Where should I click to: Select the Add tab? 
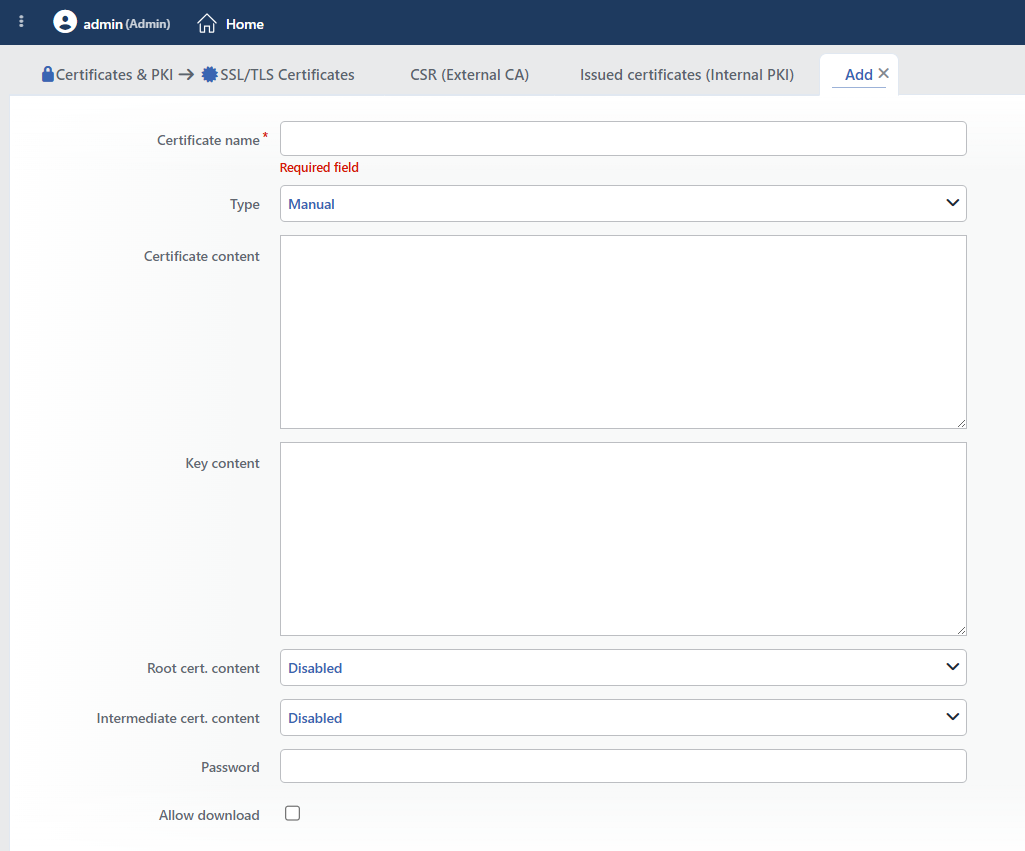click(858, 75)
